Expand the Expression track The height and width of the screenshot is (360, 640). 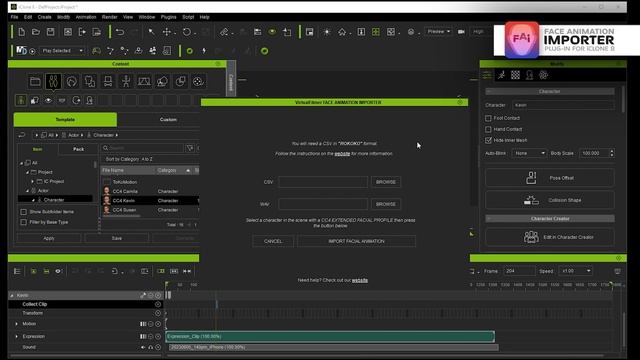coord(17,336)
